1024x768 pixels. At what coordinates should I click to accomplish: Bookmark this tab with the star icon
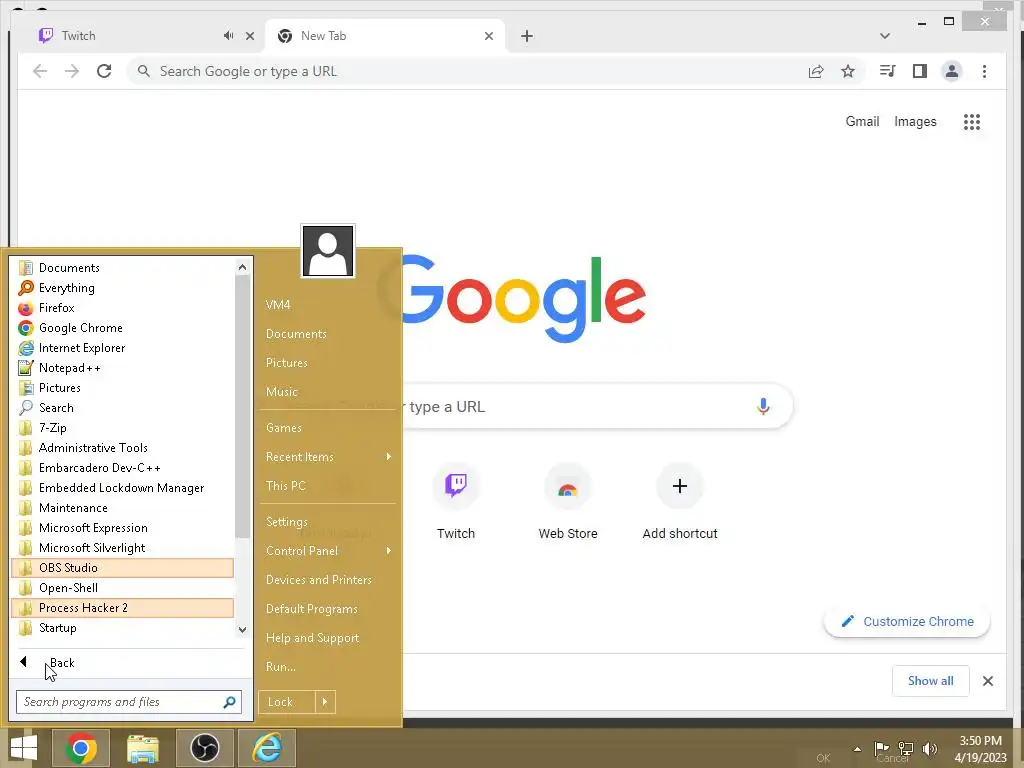click(x=848, y=71)
